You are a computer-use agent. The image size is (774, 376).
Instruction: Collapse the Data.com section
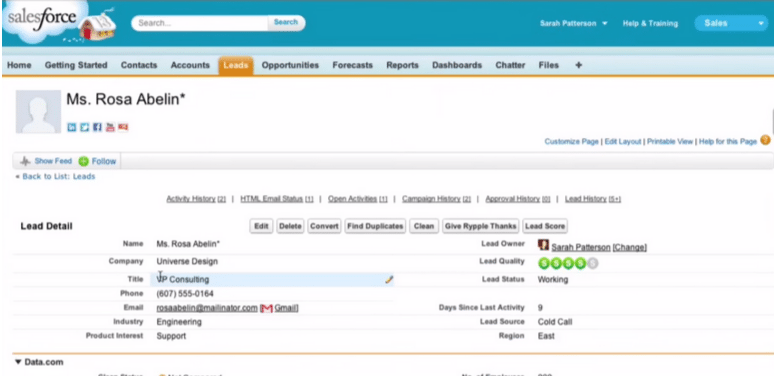pos(18,362)
